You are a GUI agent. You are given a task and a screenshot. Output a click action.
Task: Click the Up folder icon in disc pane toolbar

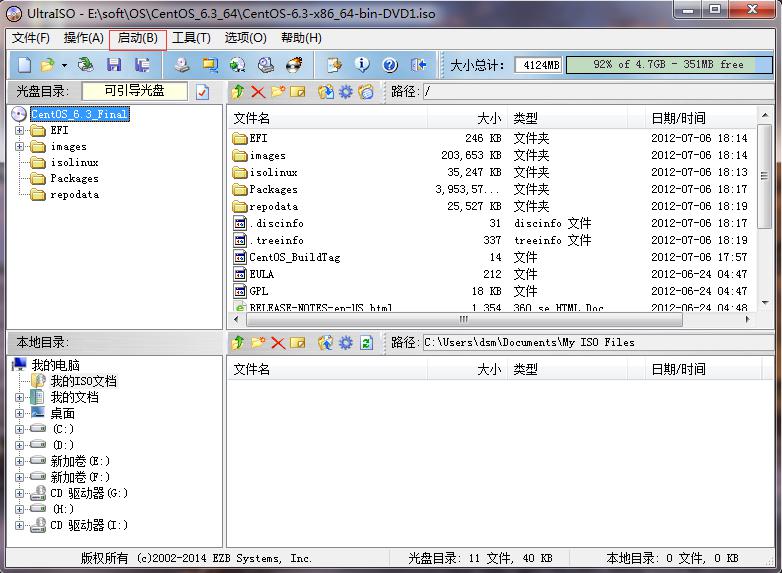[238, 92]
